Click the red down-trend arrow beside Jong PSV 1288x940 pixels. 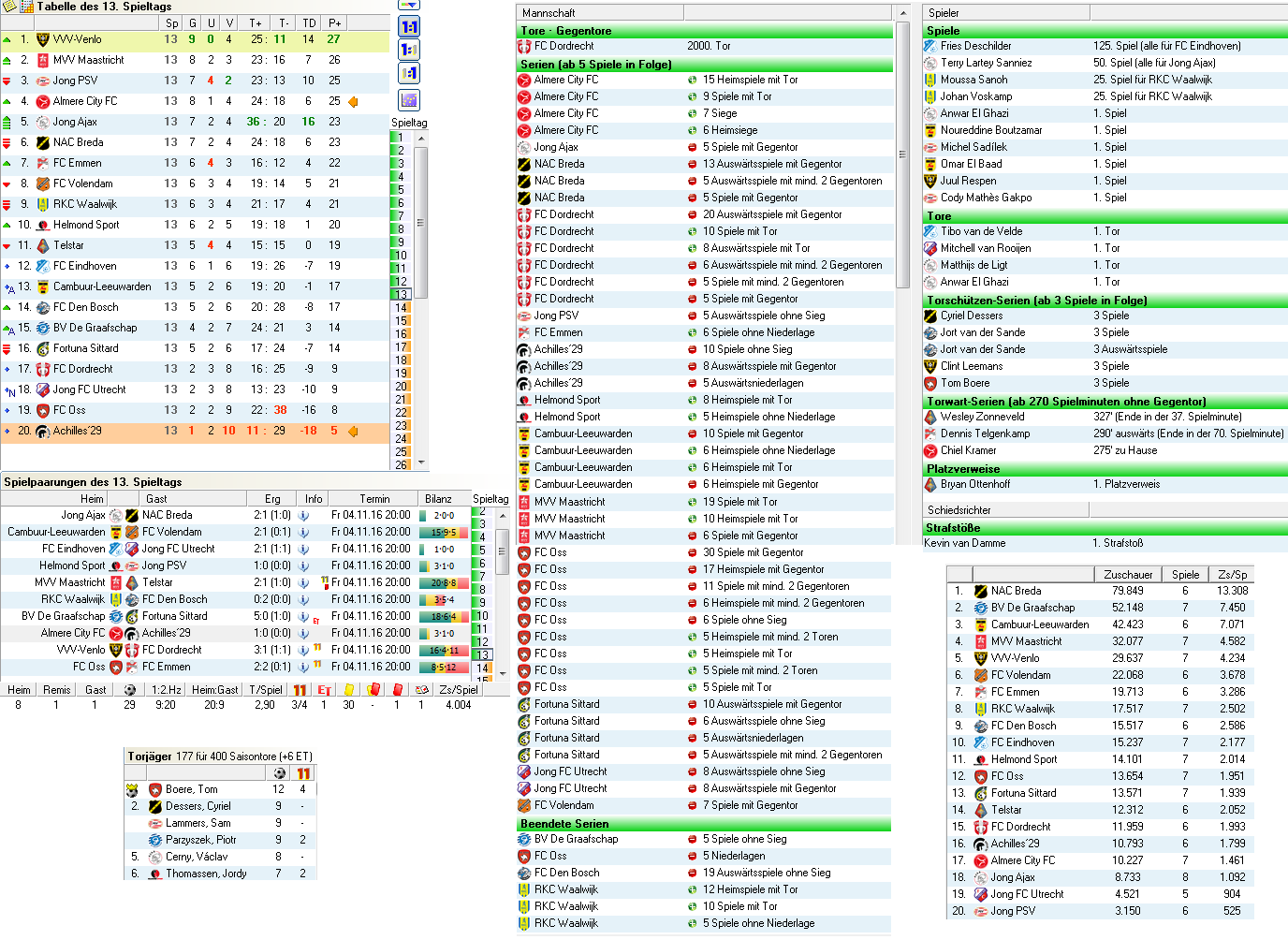(x=7, y=81)
